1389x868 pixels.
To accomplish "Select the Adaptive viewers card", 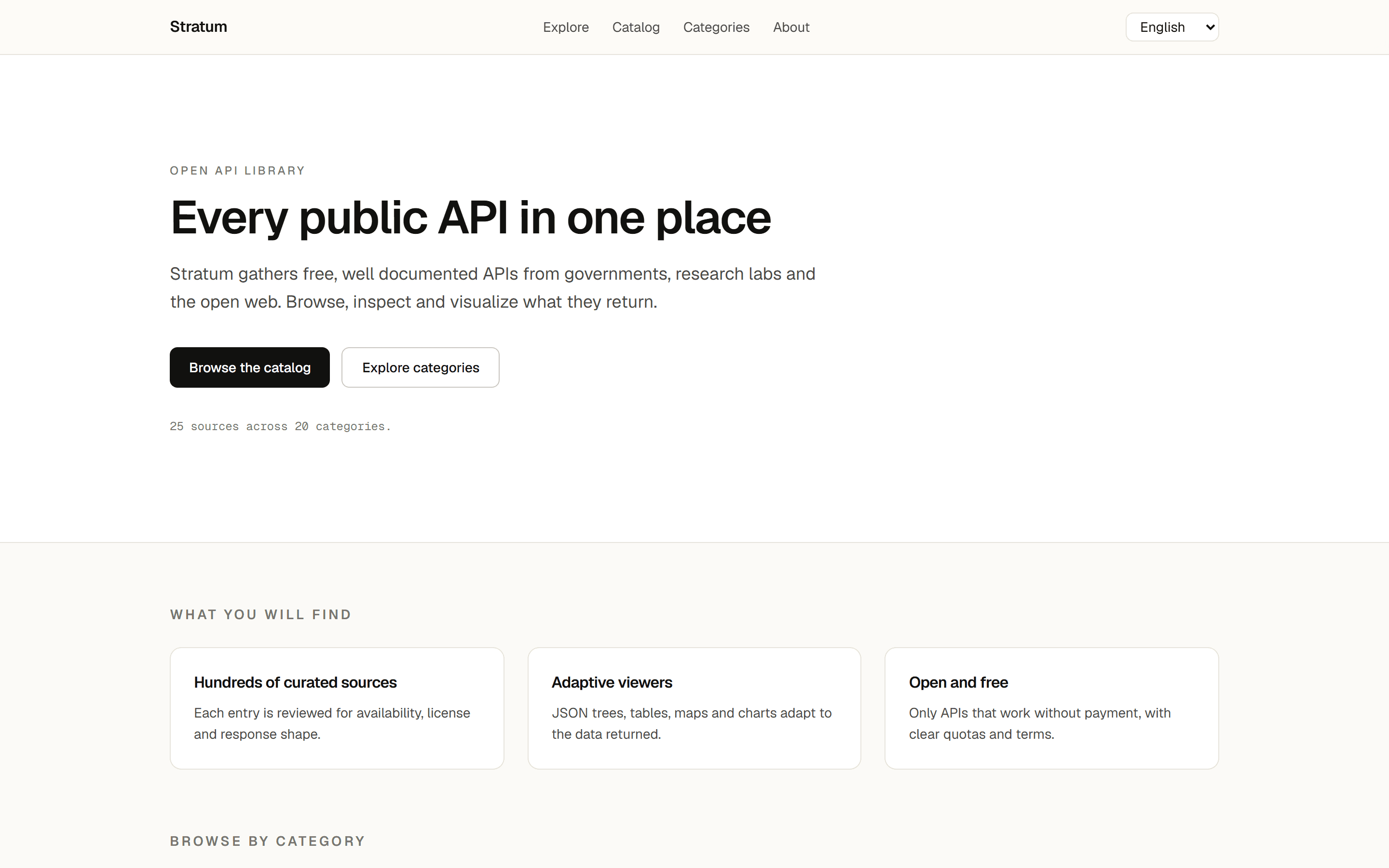I will [x=694, y=708].
